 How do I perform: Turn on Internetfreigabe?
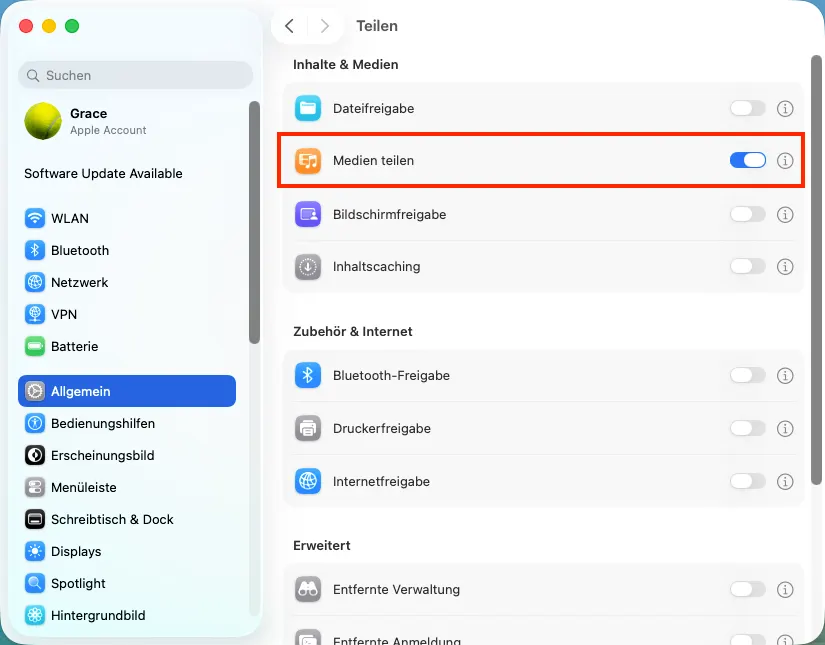click(748, 481)
